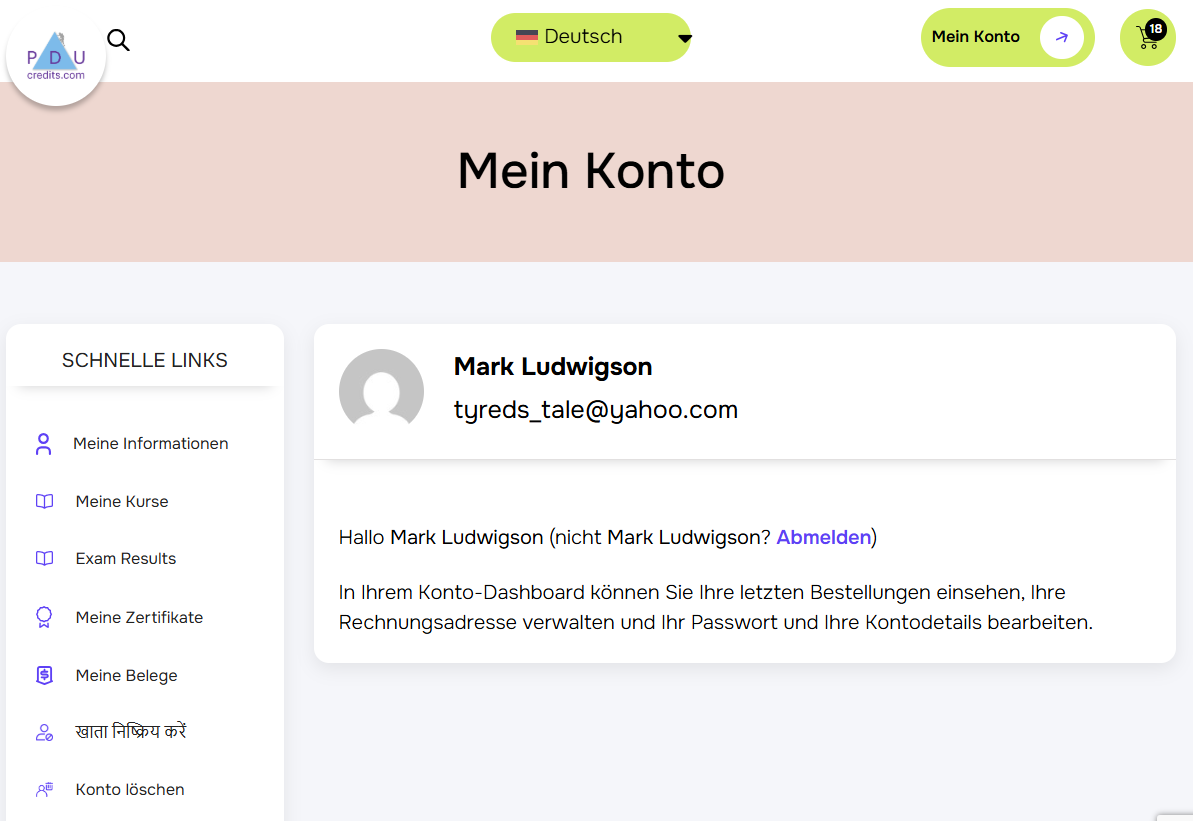Image resolution: width=1193 pixels, height=821 pixels.
Task: Click the receipt icon beside Meine Belege
Action: click(44, 675)
